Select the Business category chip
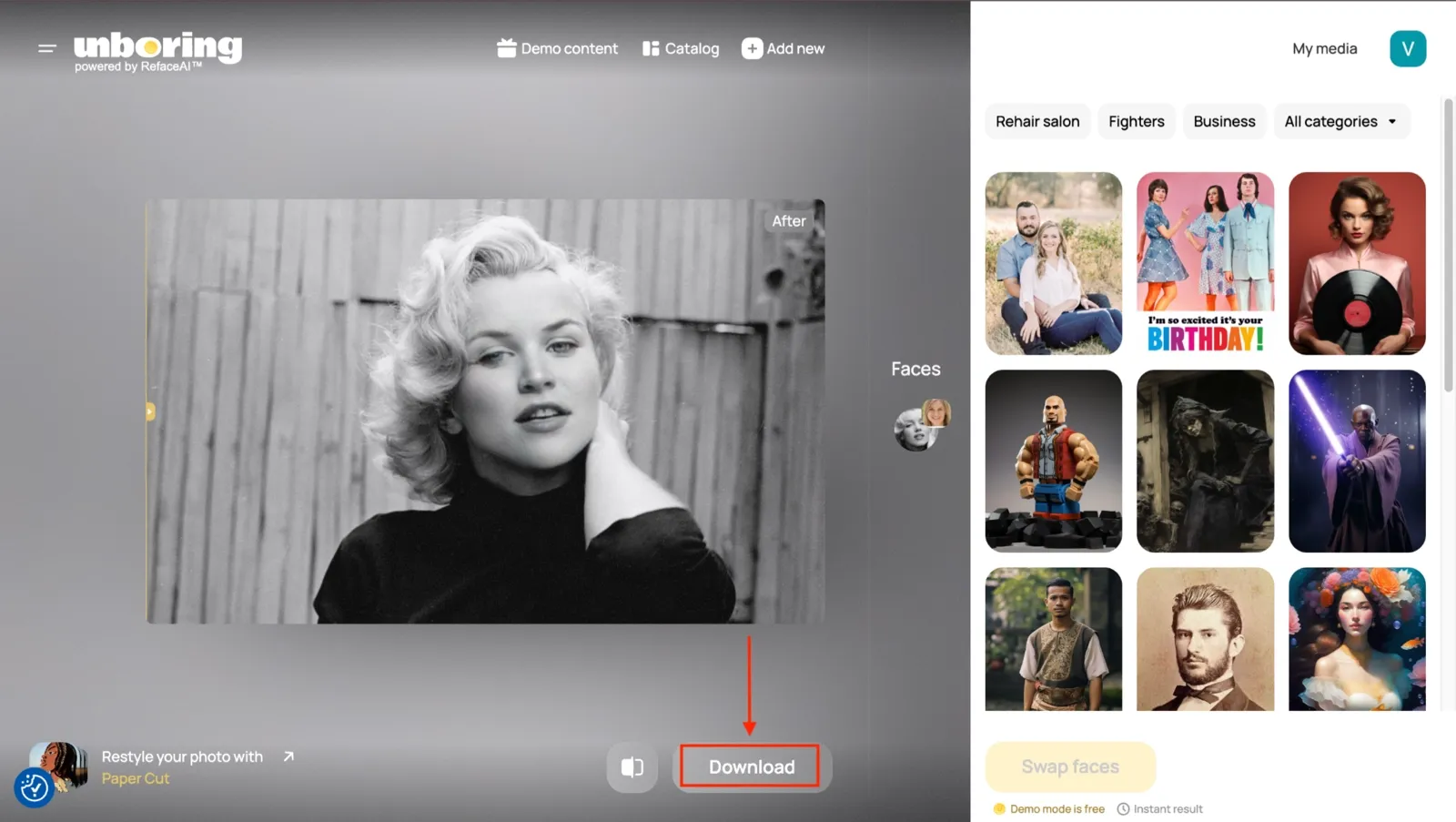The image size is (1456, 822). (1224, 121)
